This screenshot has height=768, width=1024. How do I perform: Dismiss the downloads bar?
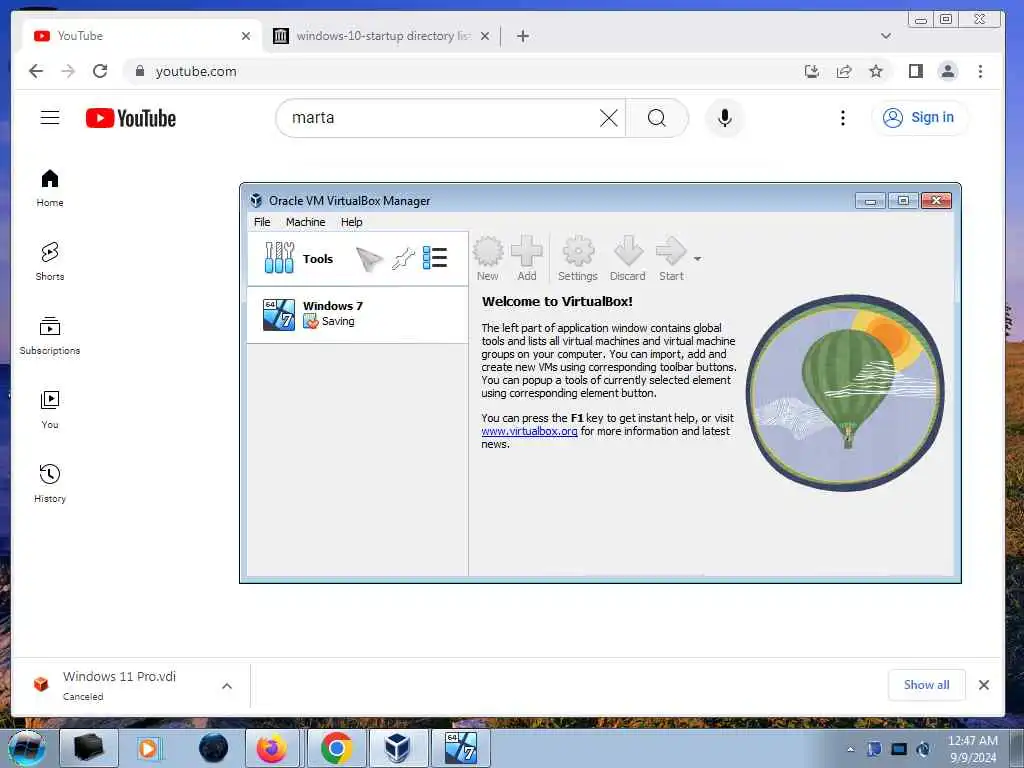coord(984,685)
